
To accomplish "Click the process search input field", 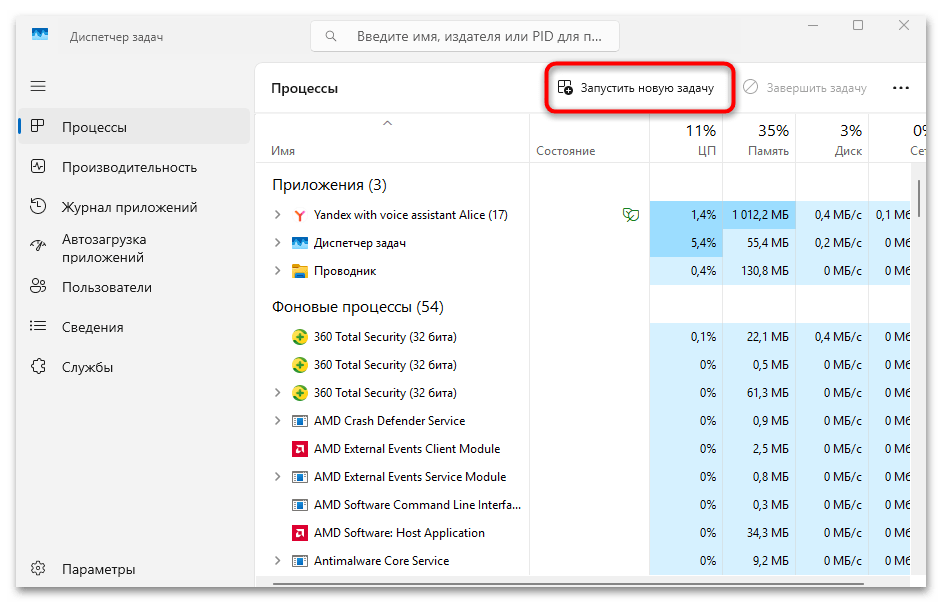I will click(x=478, y=37).
